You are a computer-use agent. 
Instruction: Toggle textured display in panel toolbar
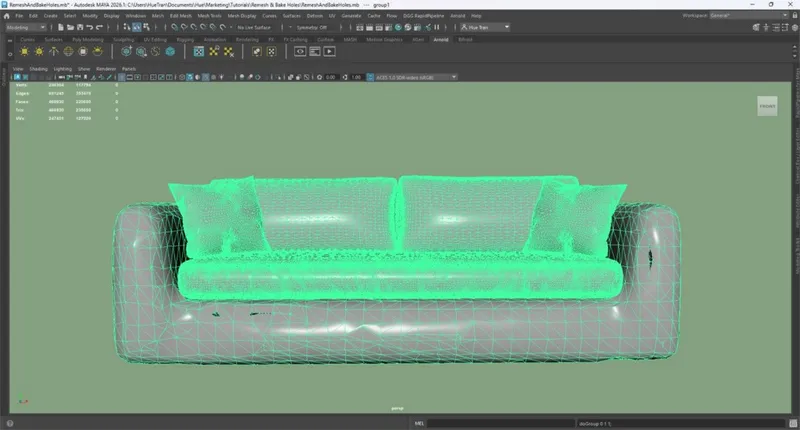point(213,77)
